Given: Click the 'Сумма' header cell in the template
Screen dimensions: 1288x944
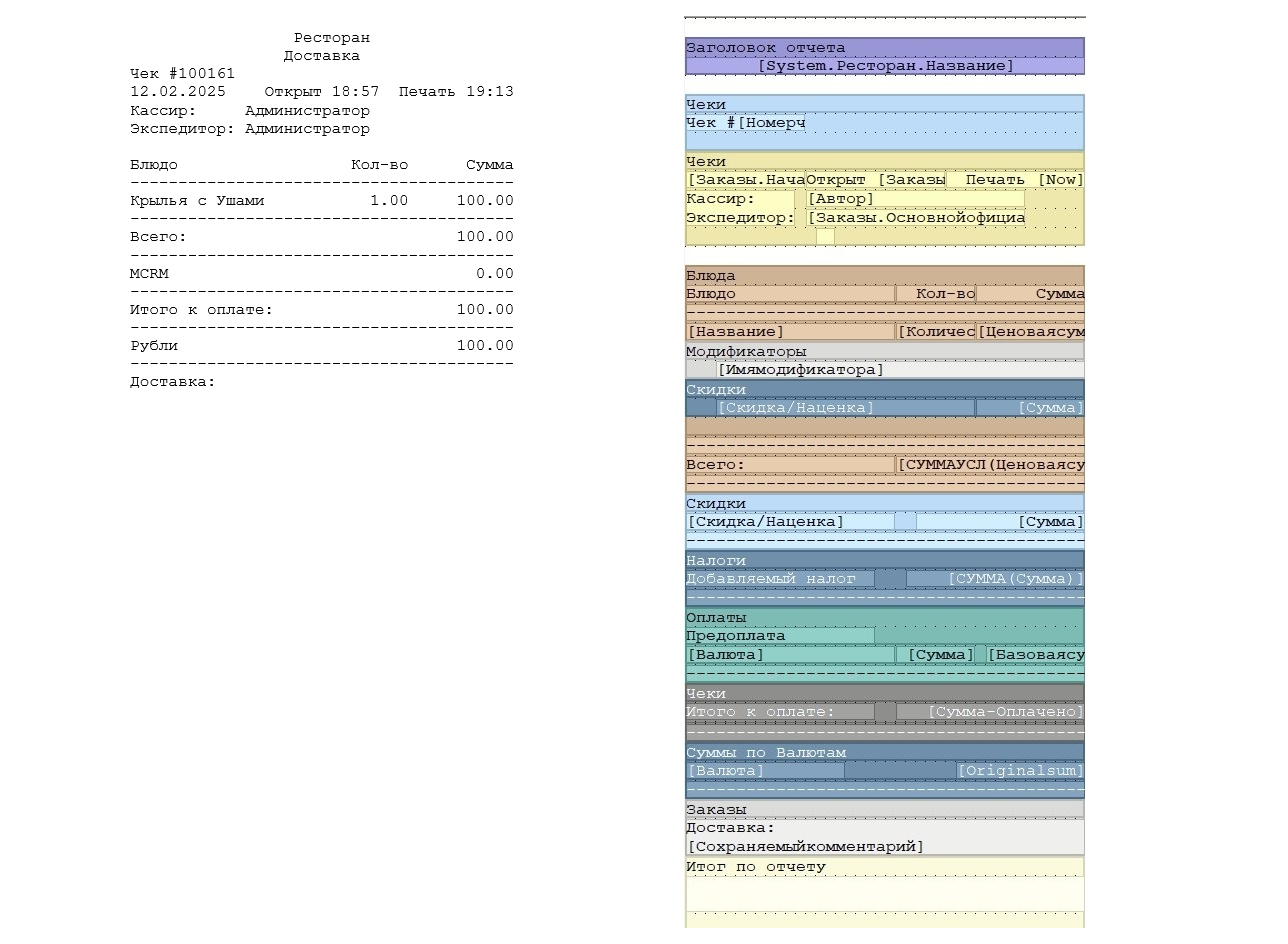Looking at the screenshot, I should (x=1030, y=294).
